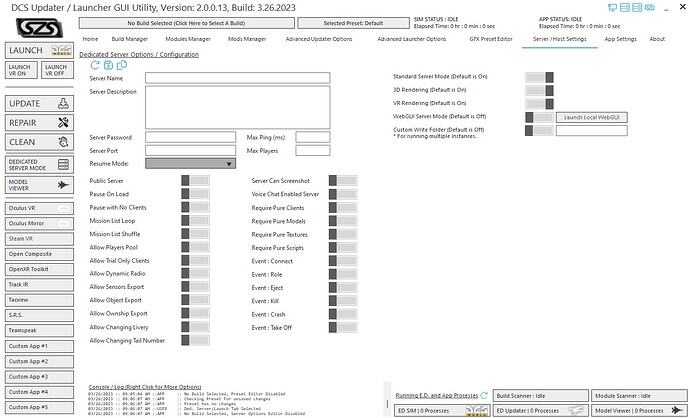Viewport: 690px width, 418px height.
Task: Enable Server Can Screenshot toggle
Action: (x=343, y=180)
